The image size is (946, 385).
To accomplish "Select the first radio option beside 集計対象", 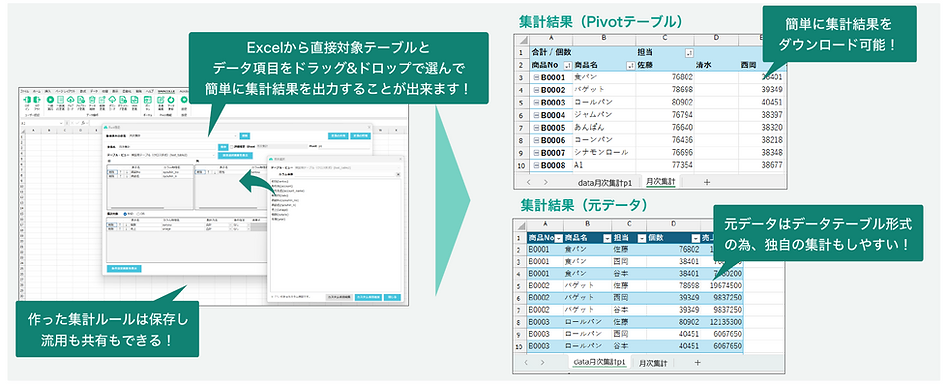I will point(124,214).
